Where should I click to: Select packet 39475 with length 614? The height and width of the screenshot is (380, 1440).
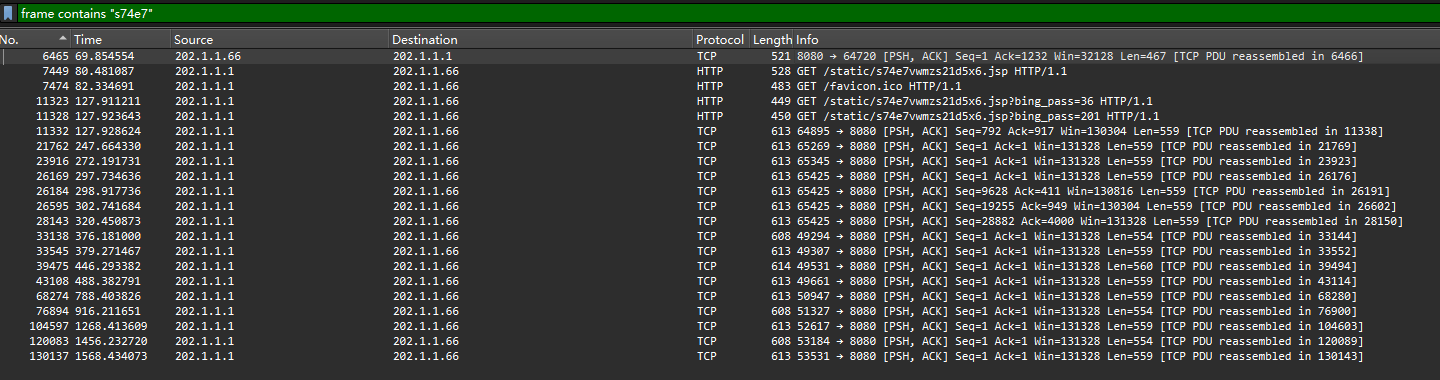point(720,266)
